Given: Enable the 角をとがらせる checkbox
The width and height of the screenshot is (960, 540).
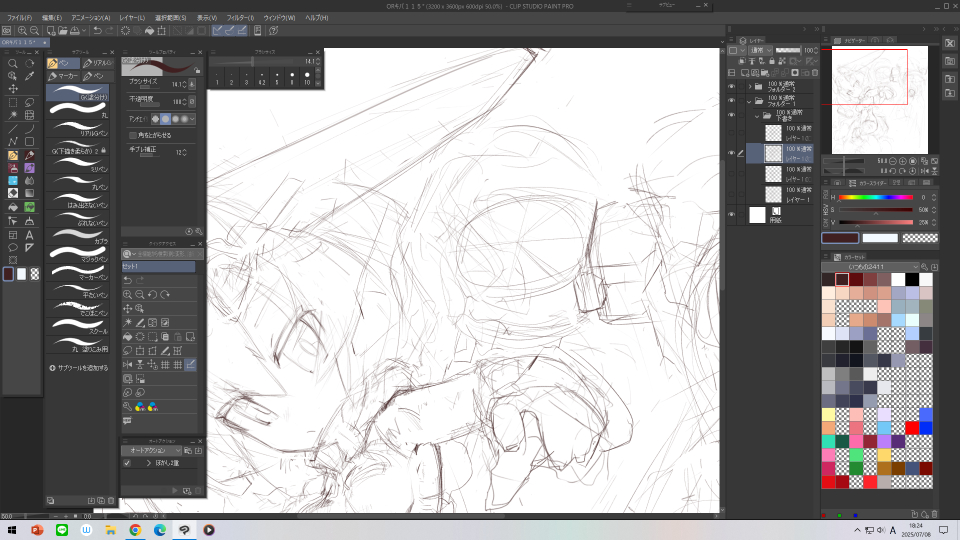Looking at the screenshot, I should (x=132, y=135).
